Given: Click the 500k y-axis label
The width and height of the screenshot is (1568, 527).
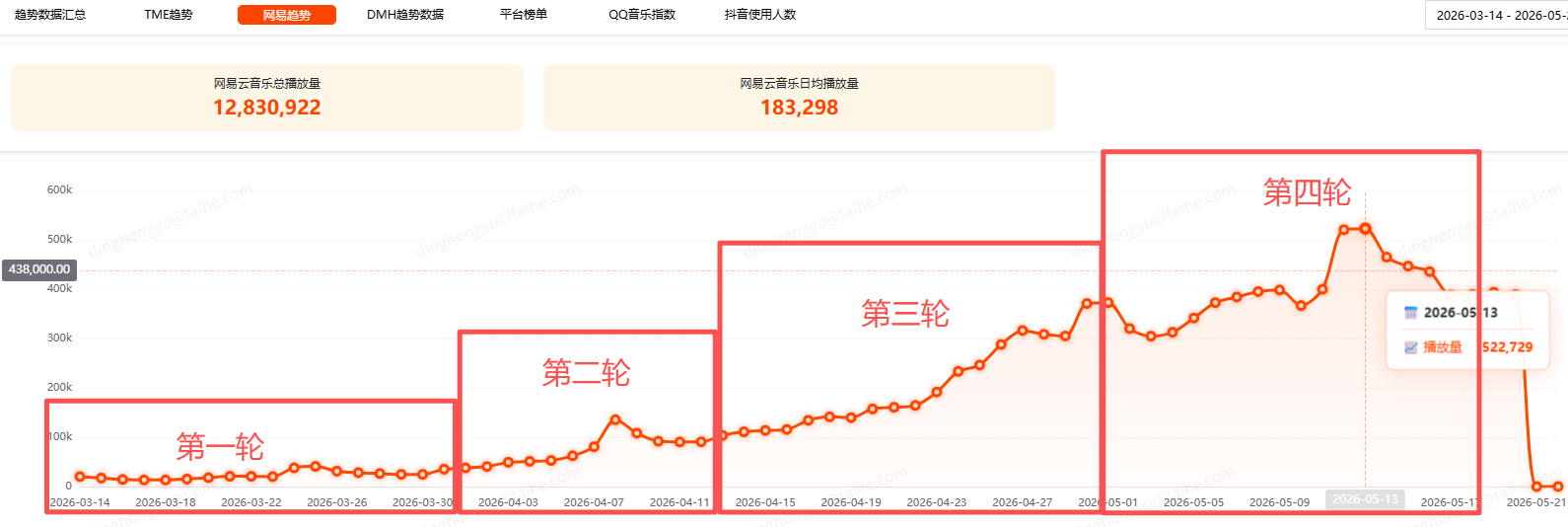Looking at the screenshot, I should (59, 239).
